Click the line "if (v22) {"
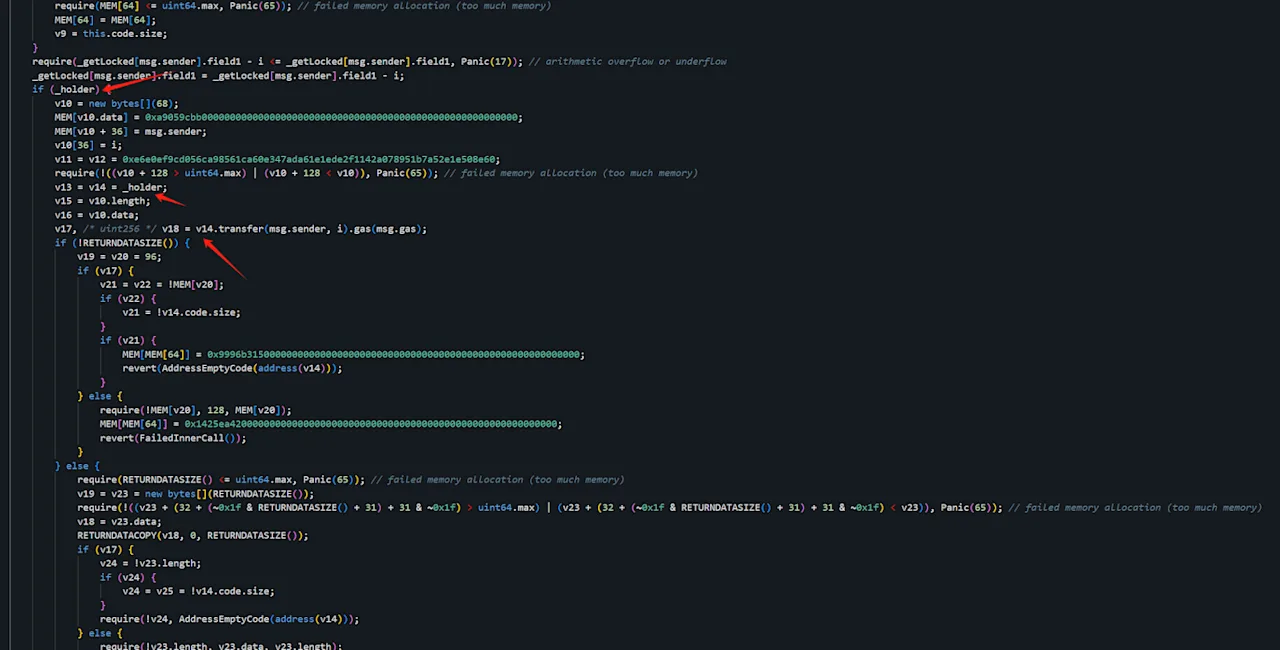1280x650 pixels. click(x=128, y=299)
